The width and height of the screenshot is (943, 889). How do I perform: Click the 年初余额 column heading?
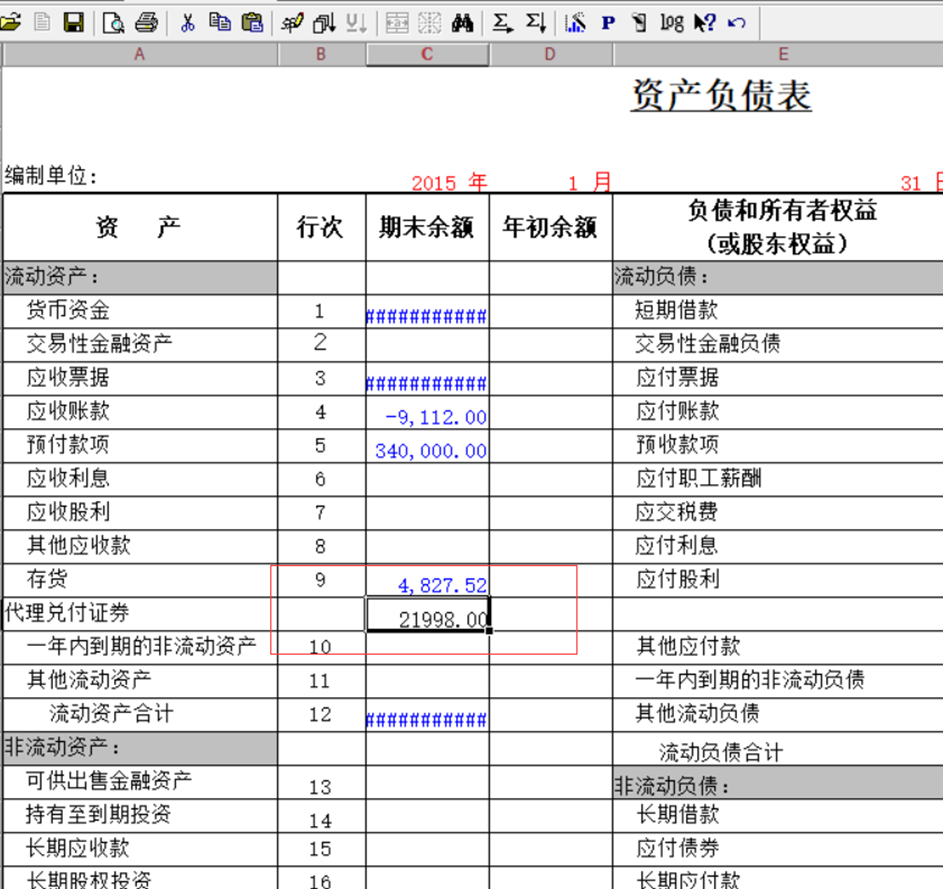pyautogui.click(x=550, y=227)
